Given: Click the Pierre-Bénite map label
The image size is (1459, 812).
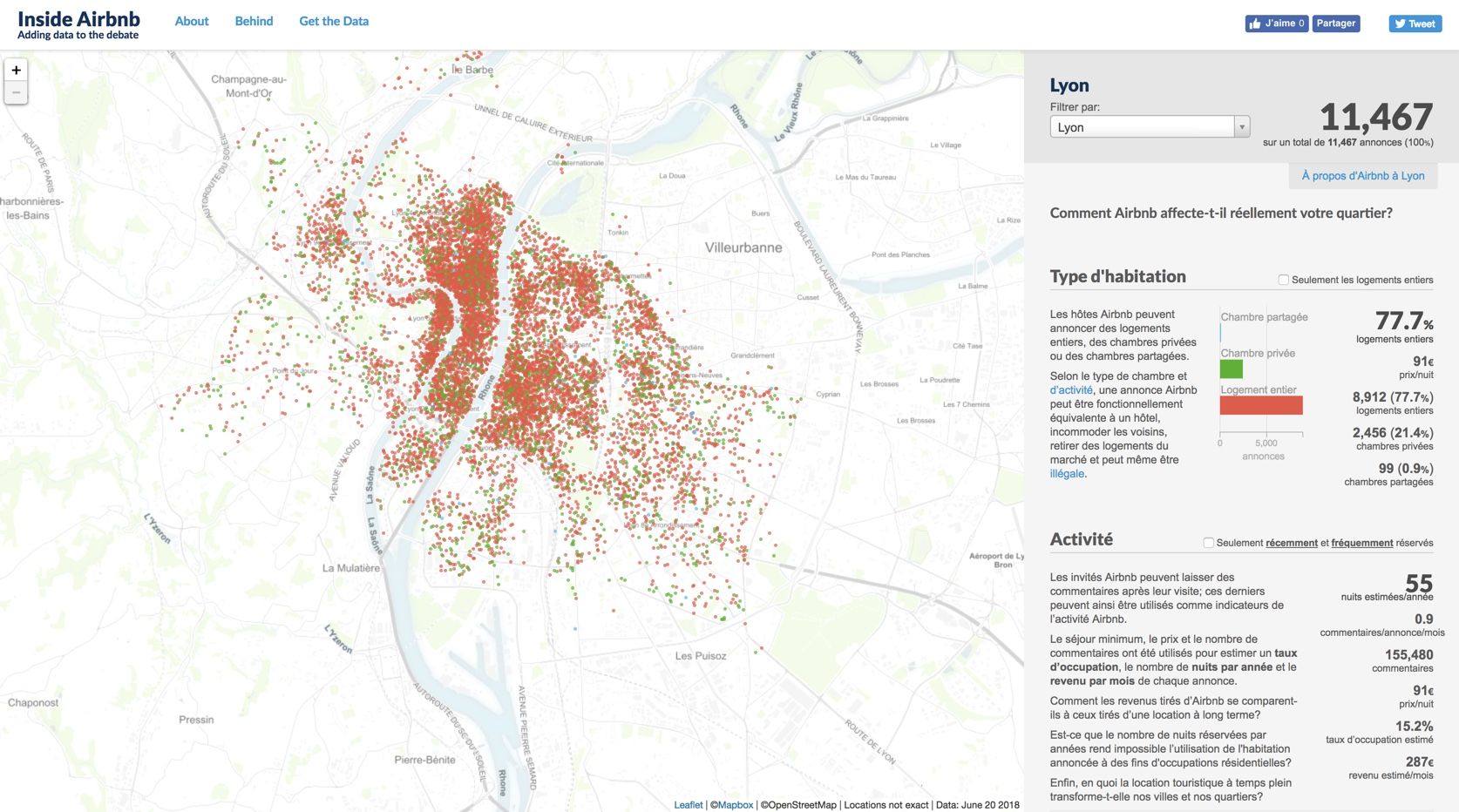Looking at the screenshot, I should (424, 760).
